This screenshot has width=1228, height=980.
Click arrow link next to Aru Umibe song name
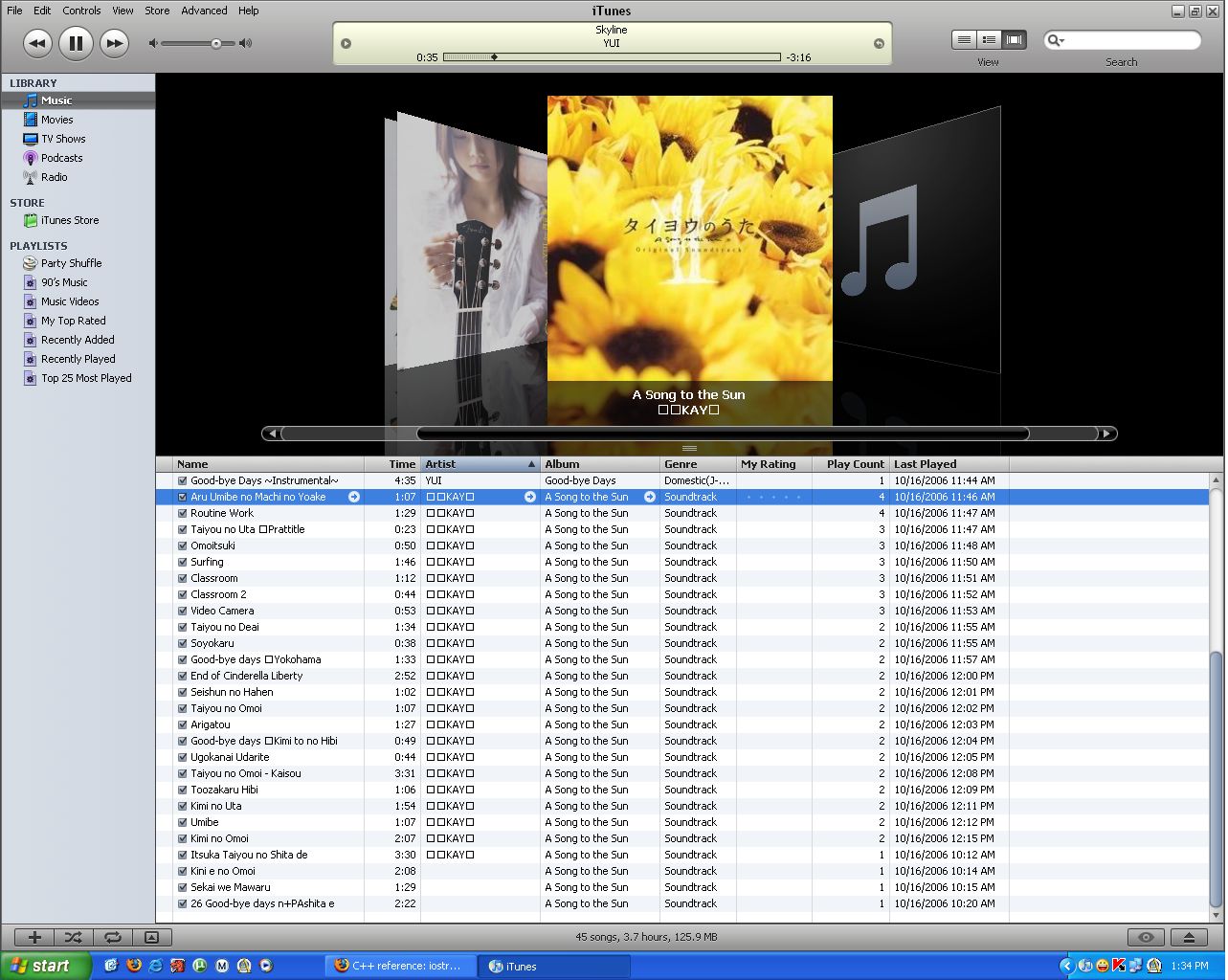(x=354, y=497)
